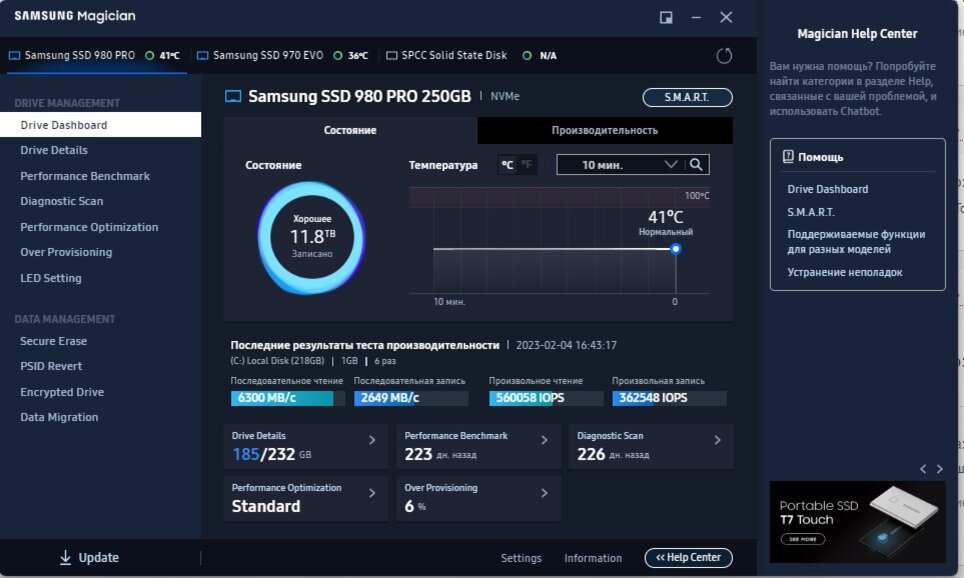The height and width of the screenshot is (578, 964).
Task: Open Secure Erase in the sidebar
Action: point(100,341)
